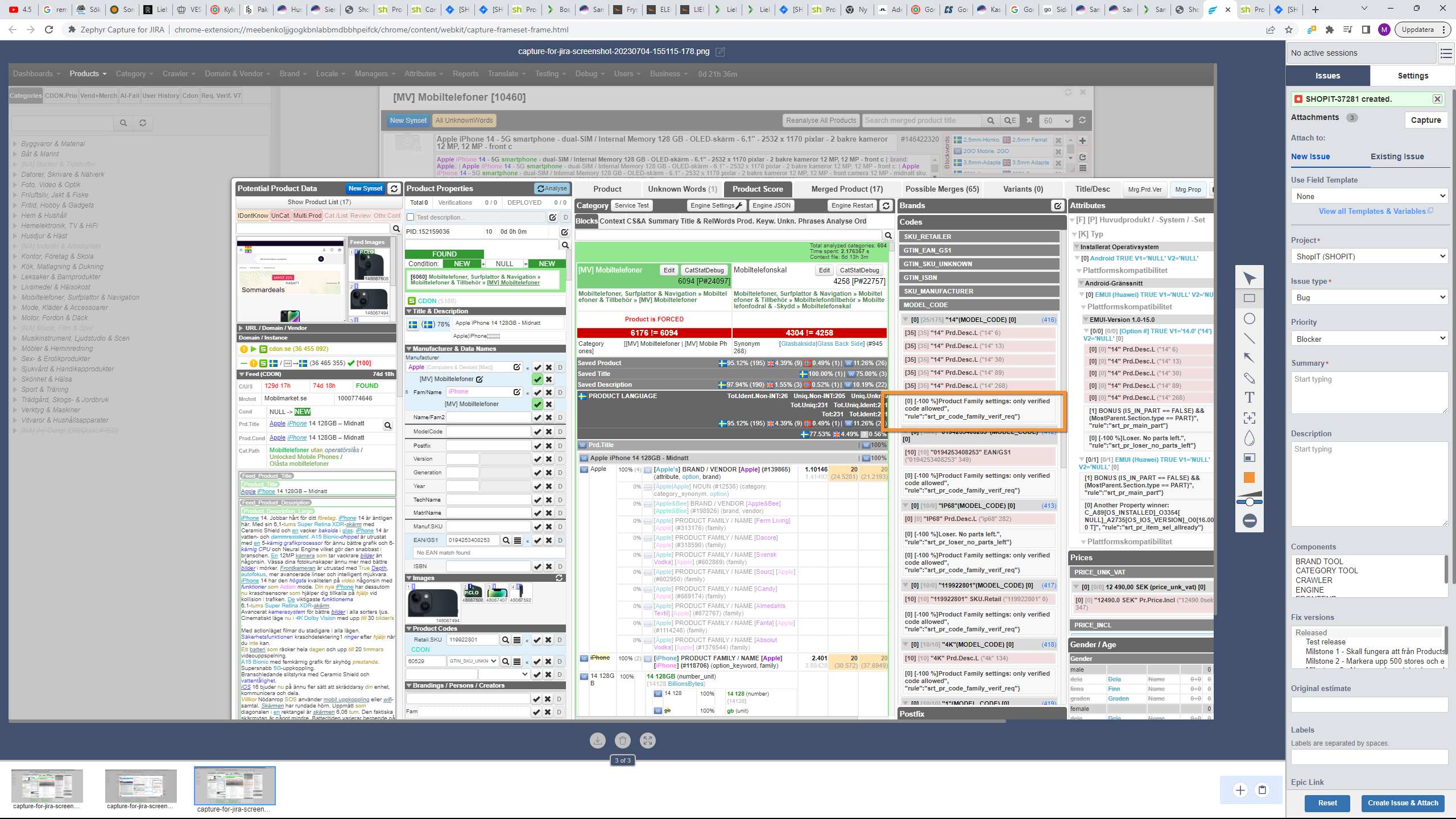Click the Capture button

[x=1426, y=120]
